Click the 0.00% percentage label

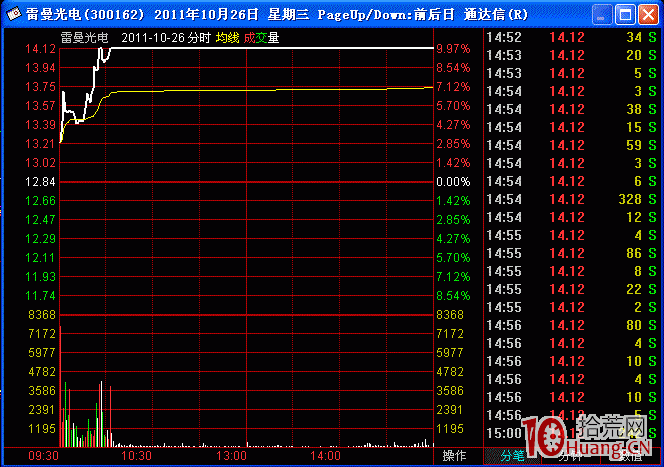coord(453,182)
